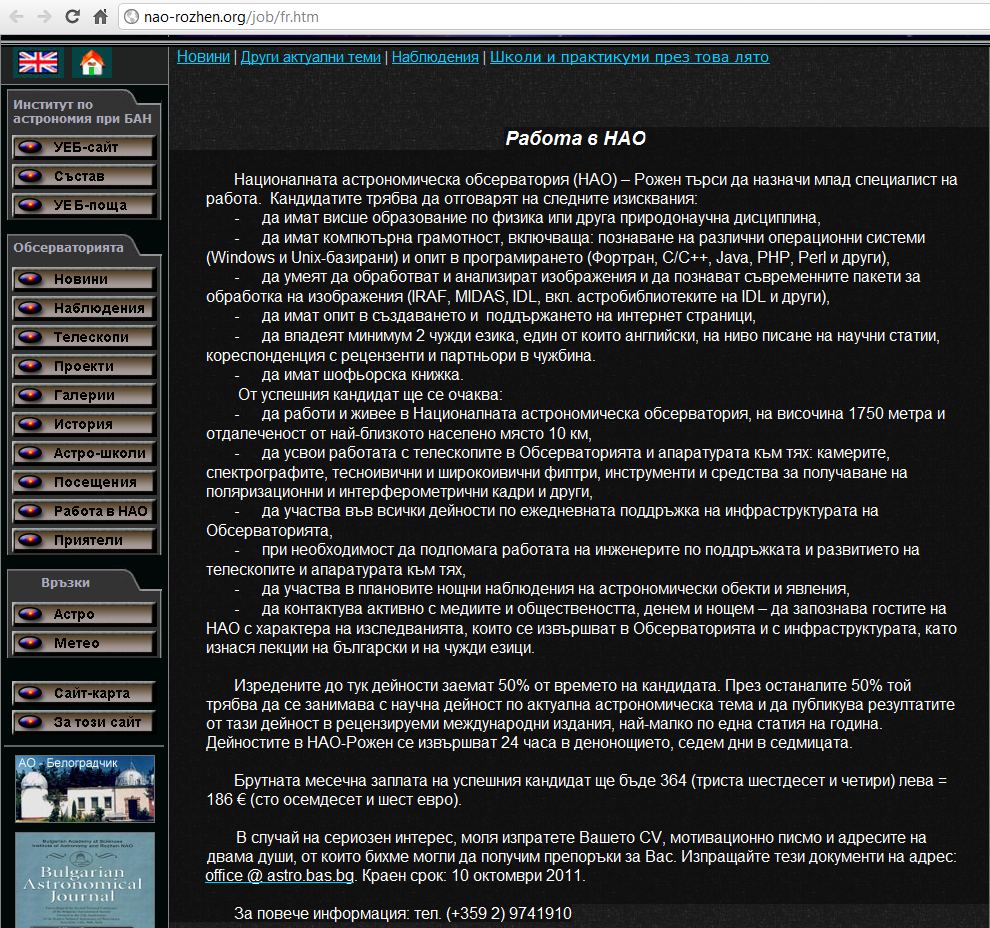The image size is (990, 928).
Task: Click the office@astro.bas.bg email link
Action: coord(280,876)
